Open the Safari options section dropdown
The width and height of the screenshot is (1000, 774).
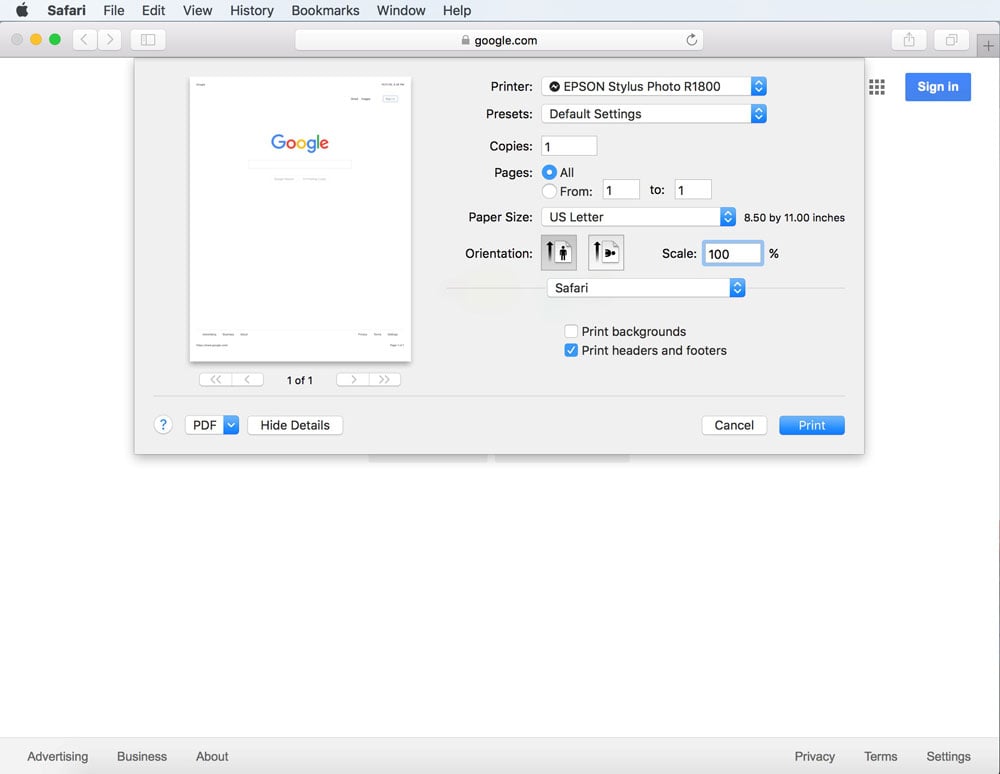pyautogui.click(x=646, y=288)
